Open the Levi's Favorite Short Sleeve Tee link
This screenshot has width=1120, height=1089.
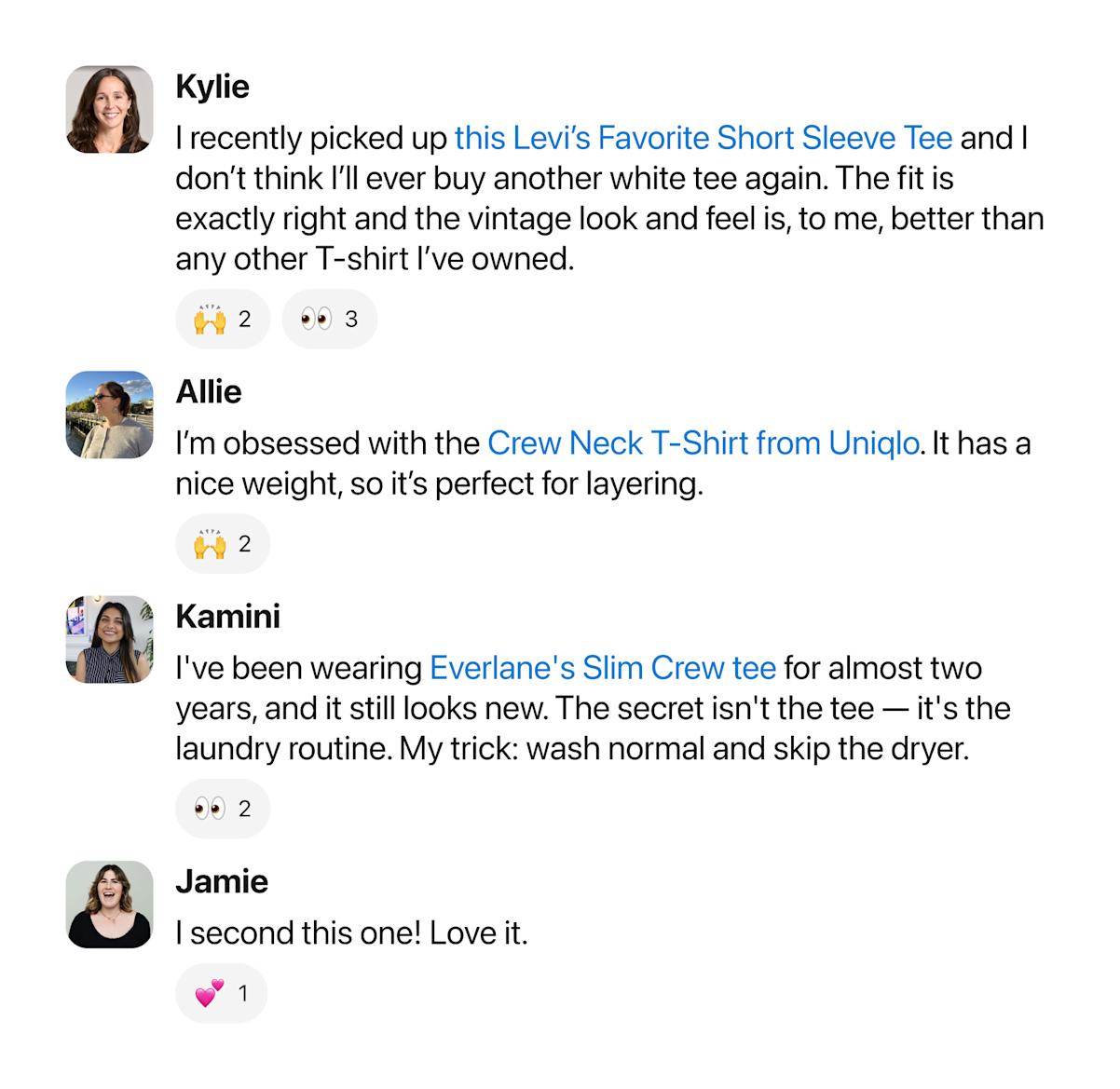[x=703, y=137]
